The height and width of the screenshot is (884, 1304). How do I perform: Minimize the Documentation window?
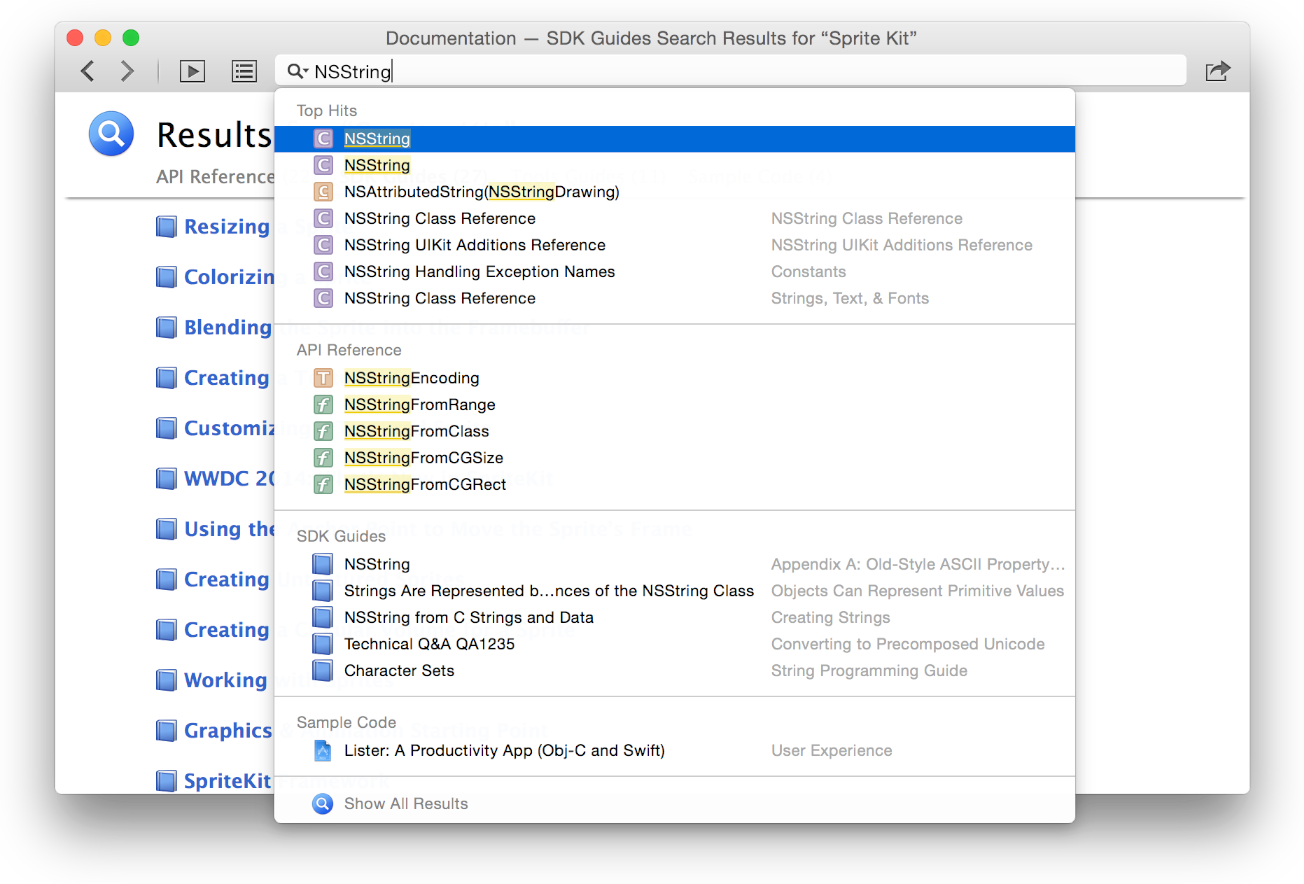coord(103,38)
